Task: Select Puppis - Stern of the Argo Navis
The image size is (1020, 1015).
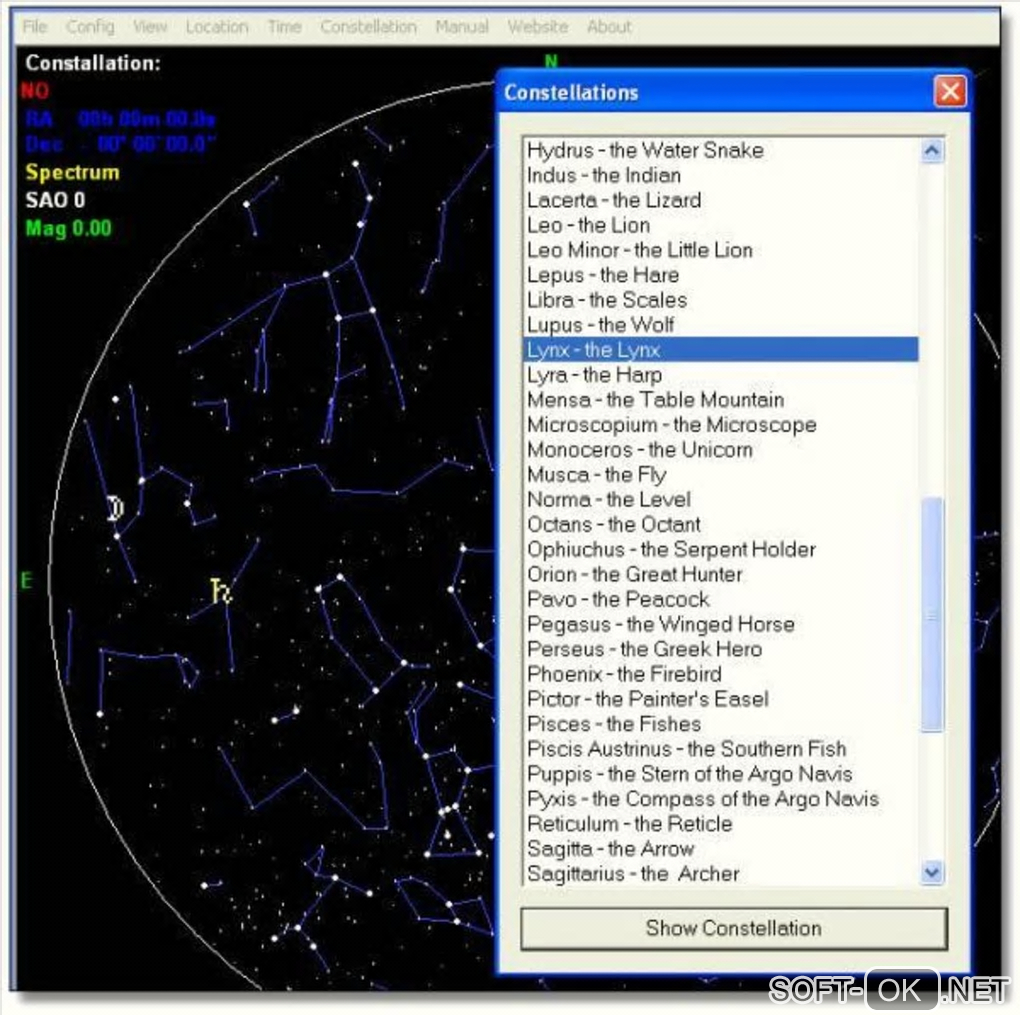Action: 720,774
